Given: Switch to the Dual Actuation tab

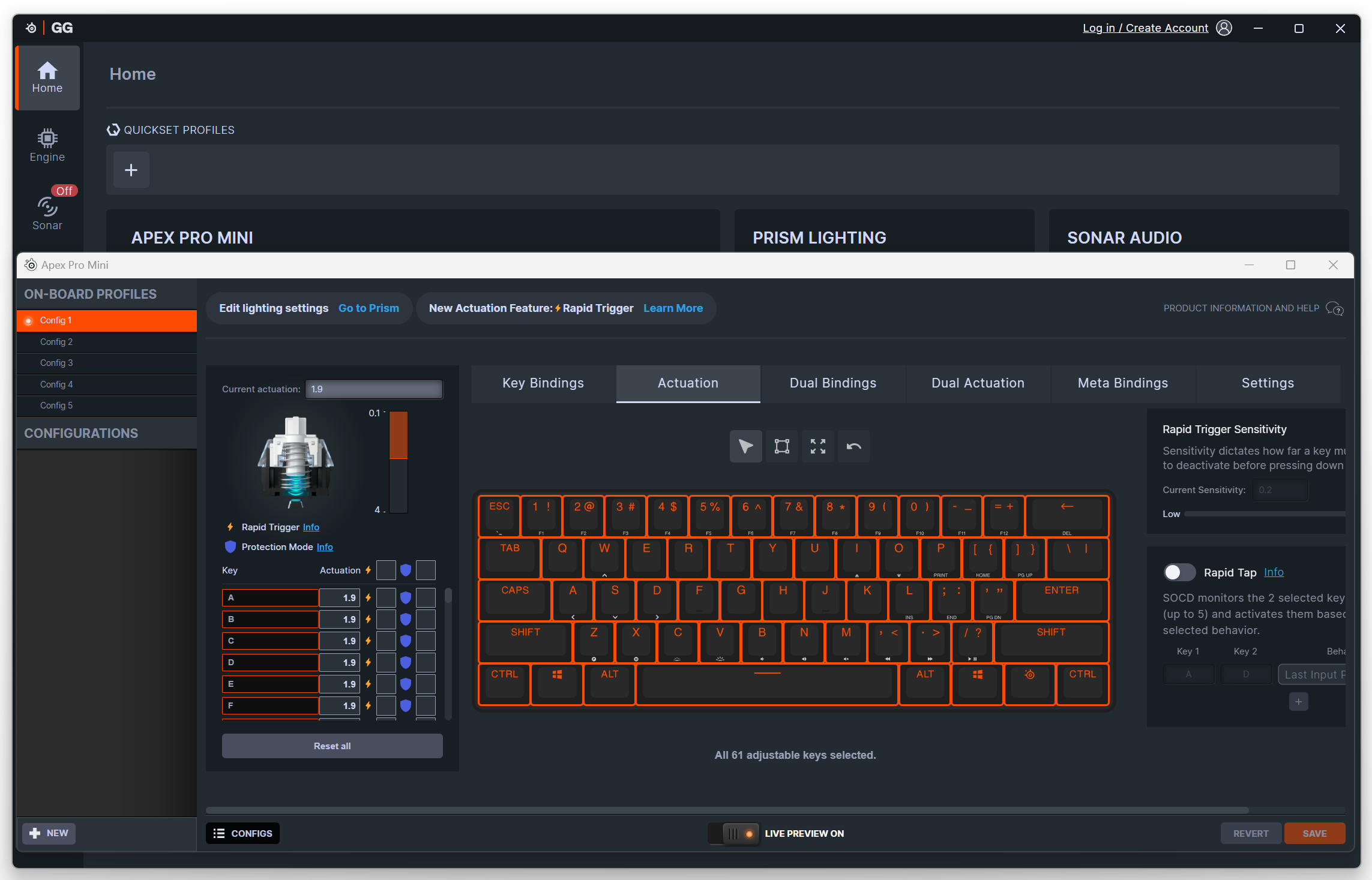Looking at the screenshot, I should point(978,383).
